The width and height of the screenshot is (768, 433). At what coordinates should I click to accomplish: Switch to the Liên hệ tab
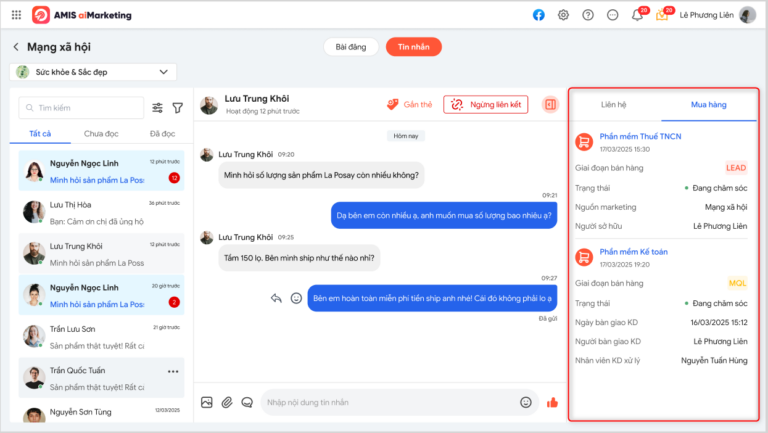pos(614,105)
